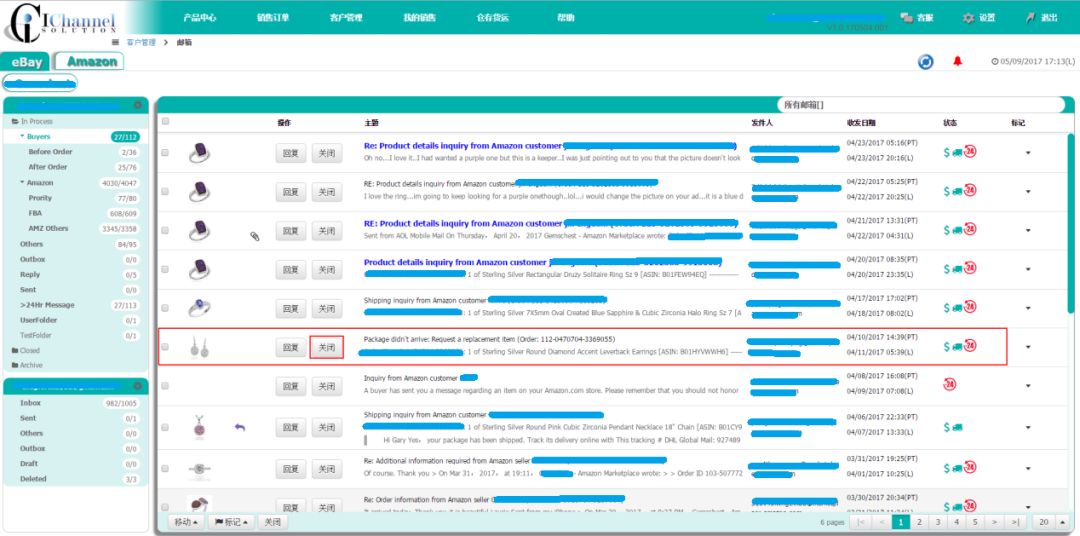This screenshot has width=1080, height=536.
Task: Open the page size 20 dropdown
Action: (1052, 522)
